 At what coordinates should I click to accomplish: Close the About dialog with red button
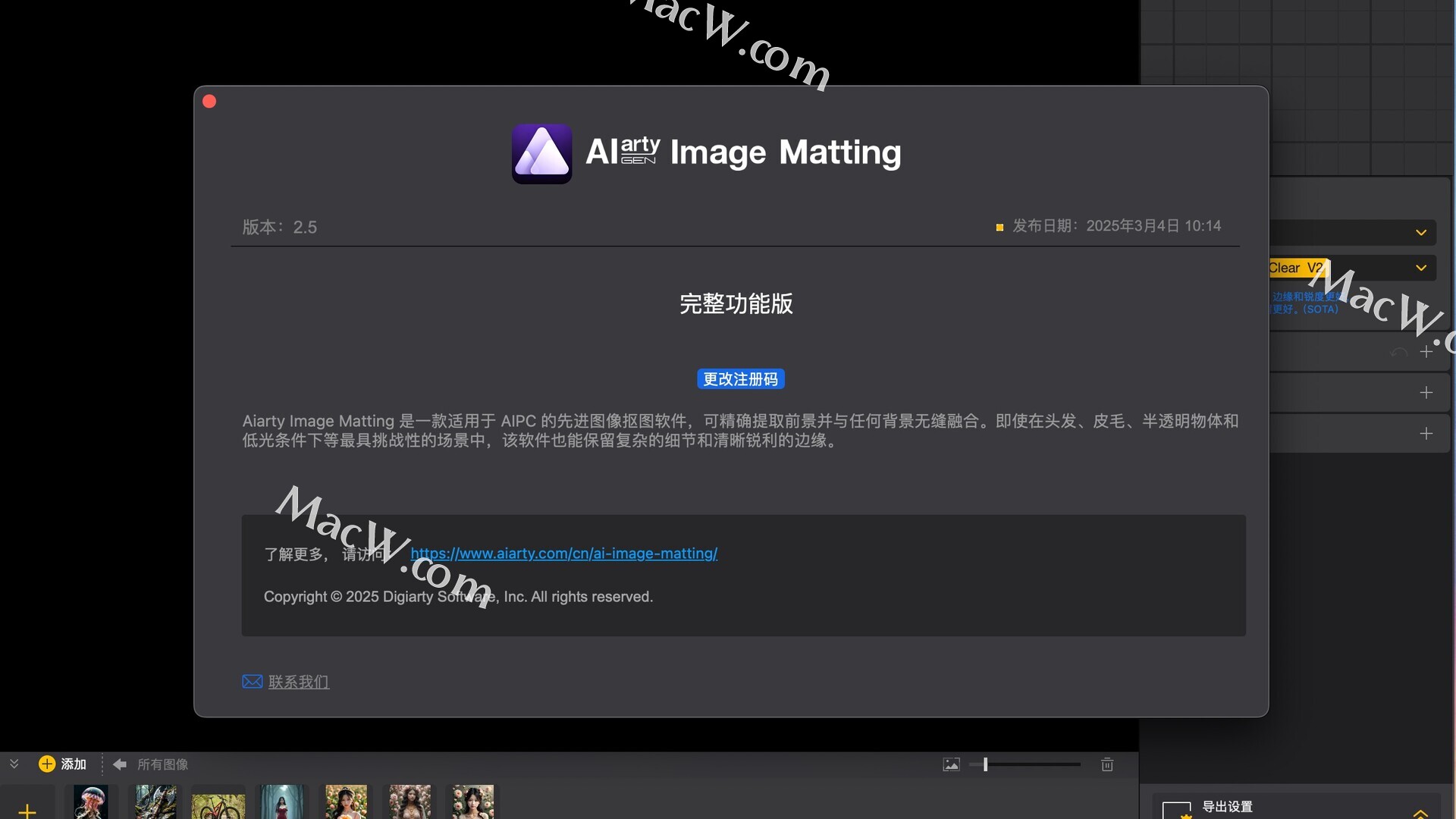[x=210, y=102]
